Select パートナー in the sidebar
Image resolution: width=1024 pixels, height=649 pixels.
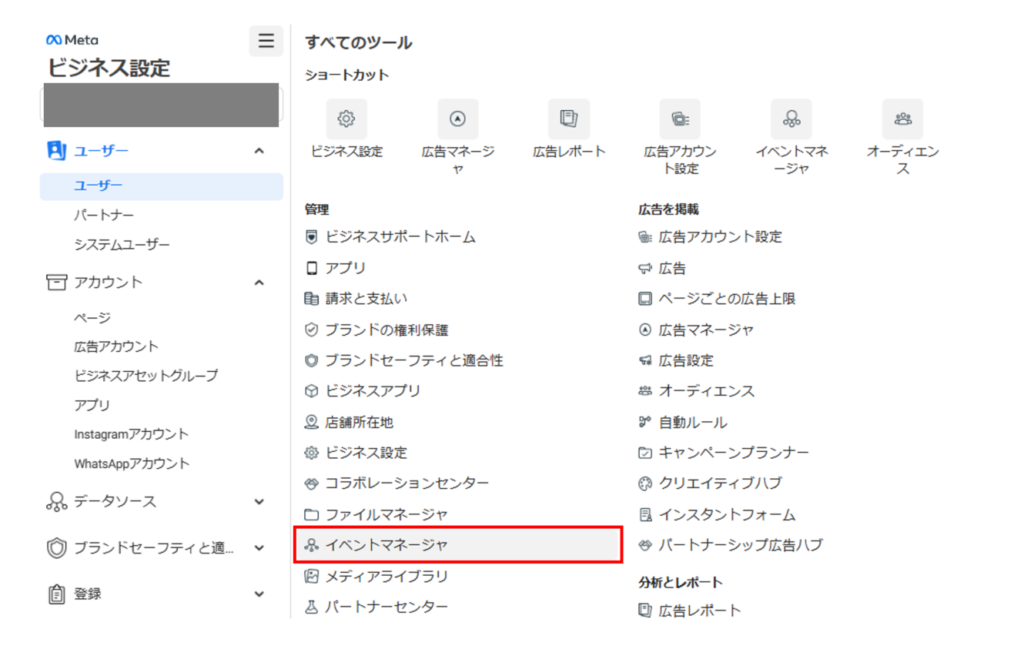pyautogui.click(x=104, y=215)
